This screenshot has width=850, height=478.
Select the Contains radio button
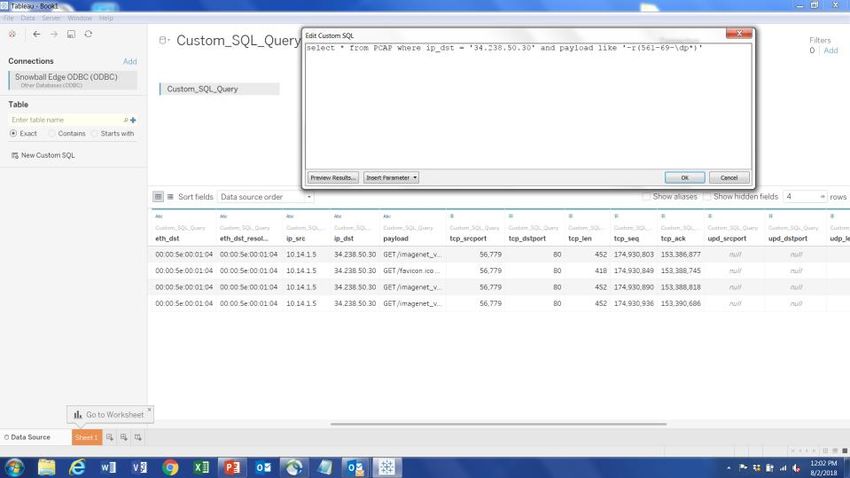pyautogui.click(x=52, y=133)
